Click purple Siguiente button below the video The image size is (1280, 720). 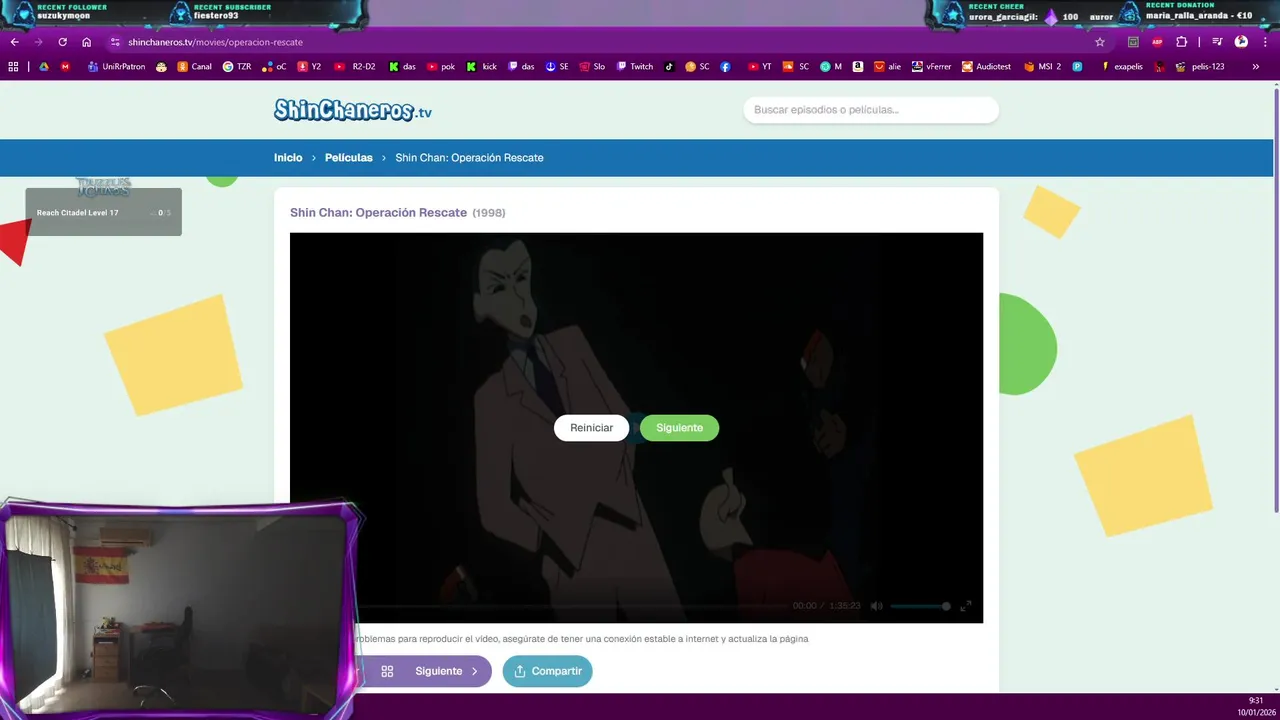[x=447, y=671]
